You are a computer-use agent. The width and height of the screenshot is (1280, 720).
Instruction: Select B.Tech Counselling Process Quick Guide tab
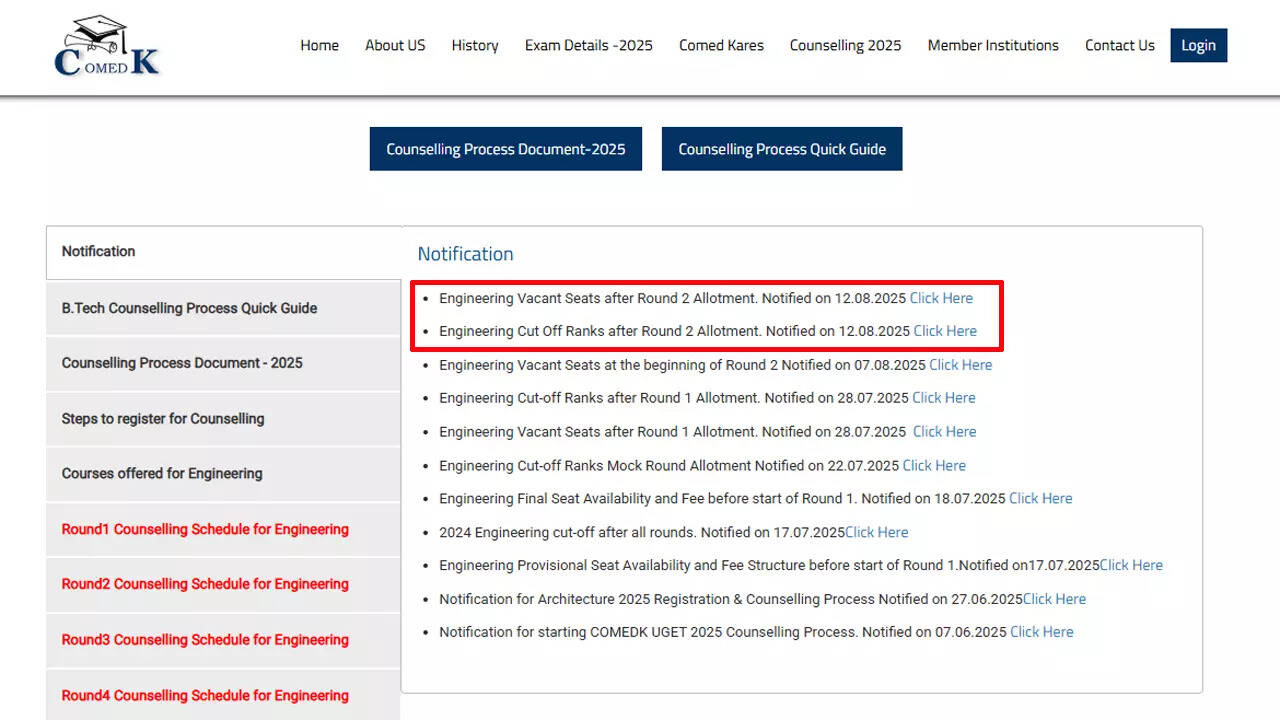(224, 308)
